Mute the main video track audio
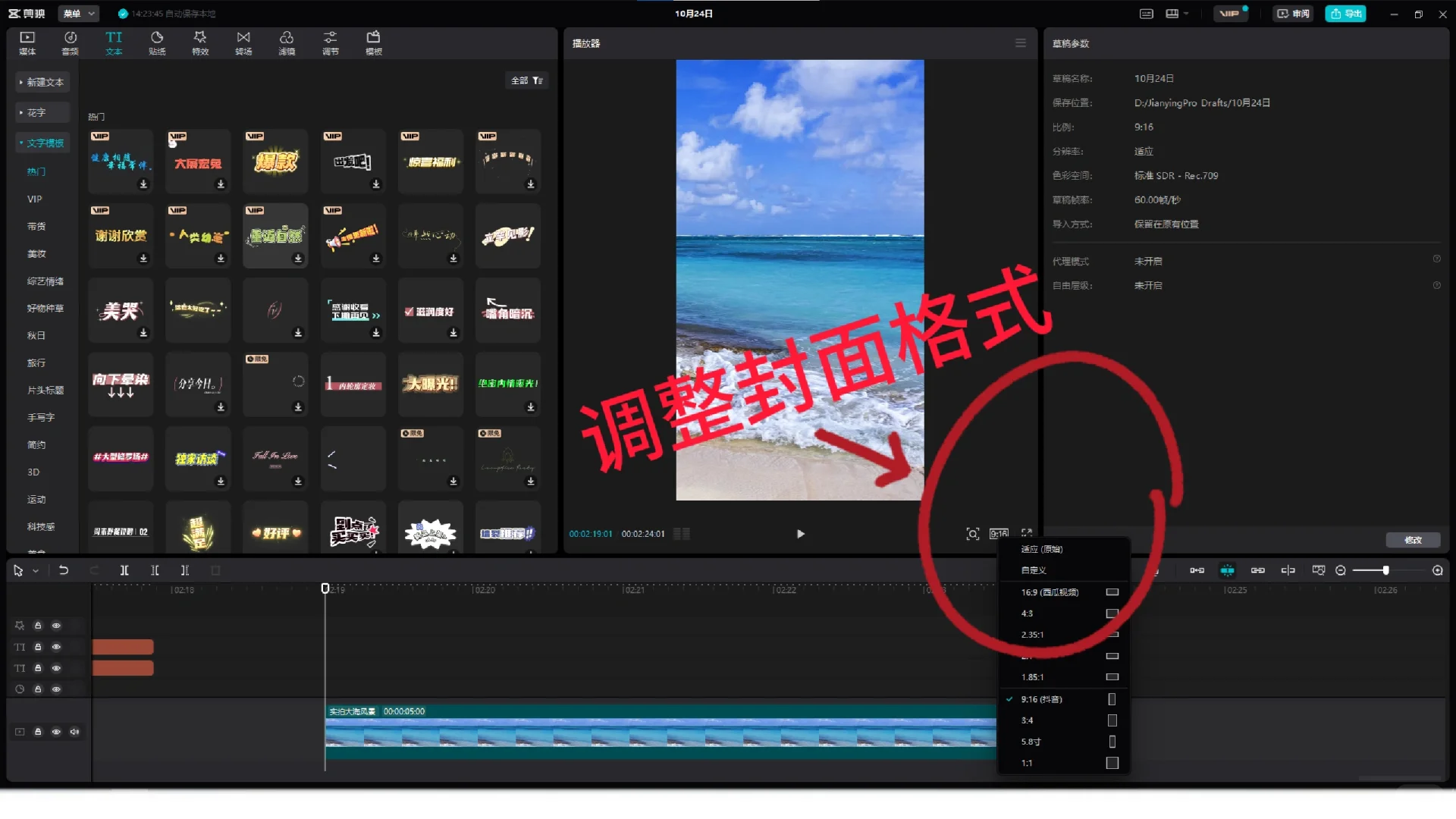The image size is (1456, 819). (x=74, y=732)
